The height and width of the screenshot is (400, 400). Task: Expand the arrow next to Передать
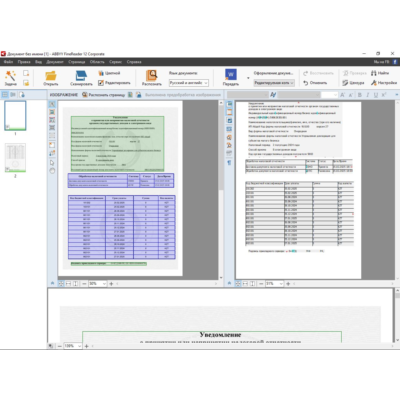point(248,78)
